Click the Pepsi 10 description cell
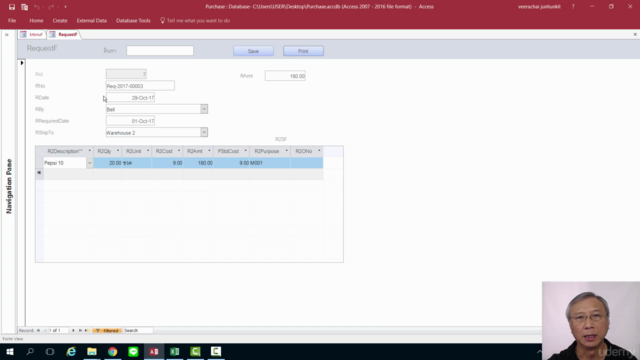The height and width of the screenshot is (360, 640). coord(64,163)
